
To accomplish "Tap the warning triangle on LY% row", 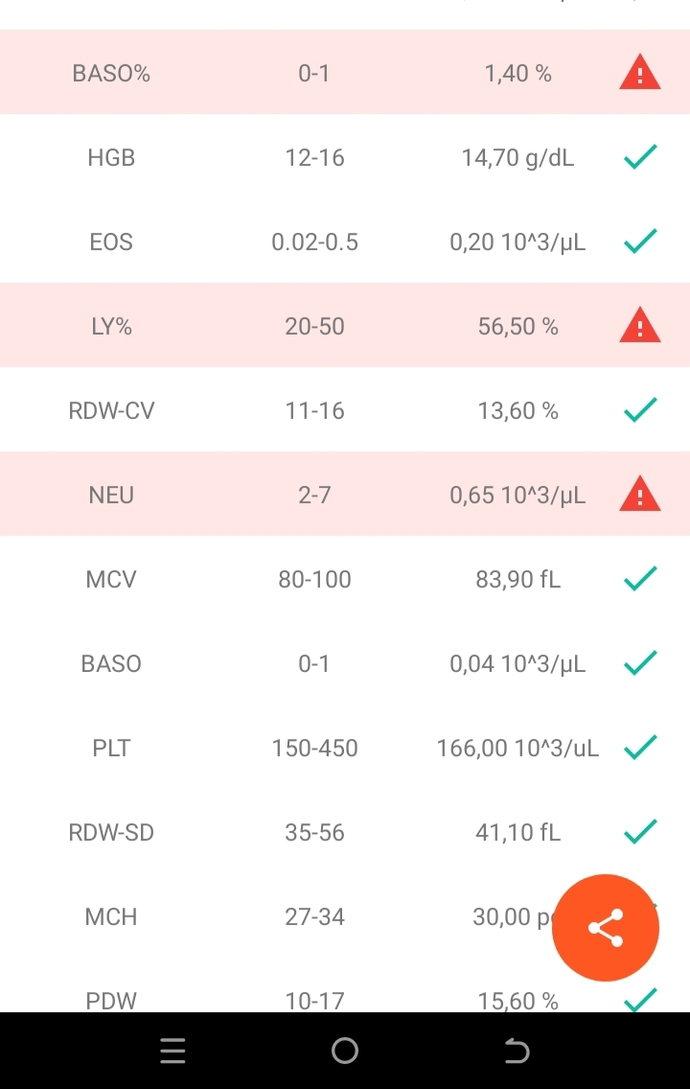I will click(x=639, y=326).
